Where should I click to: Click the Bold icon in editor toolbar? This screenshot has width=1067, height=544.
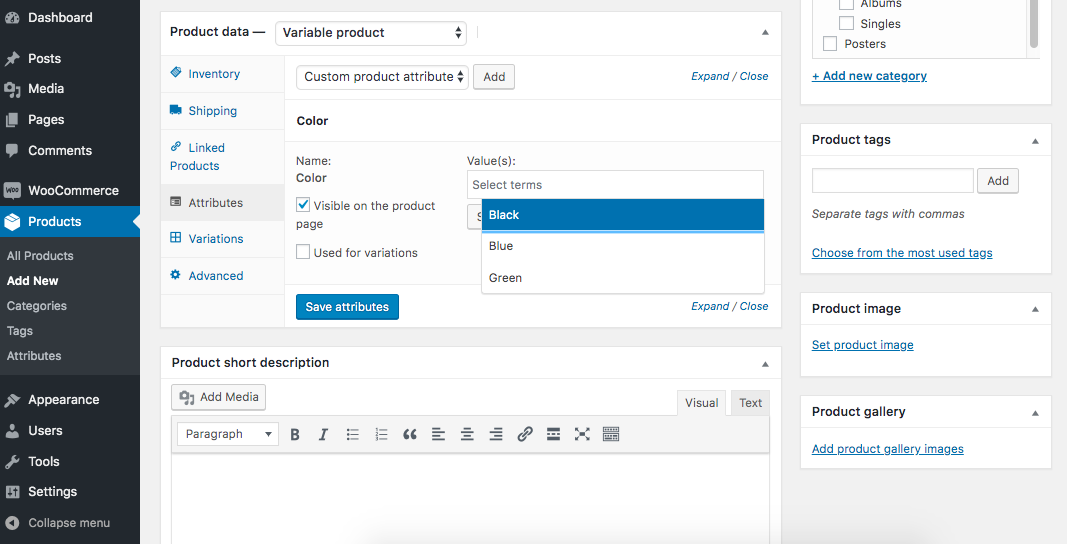[295, 434]
